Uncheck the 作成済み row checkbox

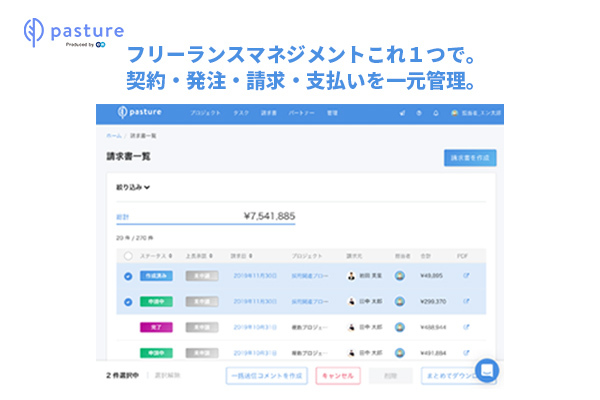(128, 276)
